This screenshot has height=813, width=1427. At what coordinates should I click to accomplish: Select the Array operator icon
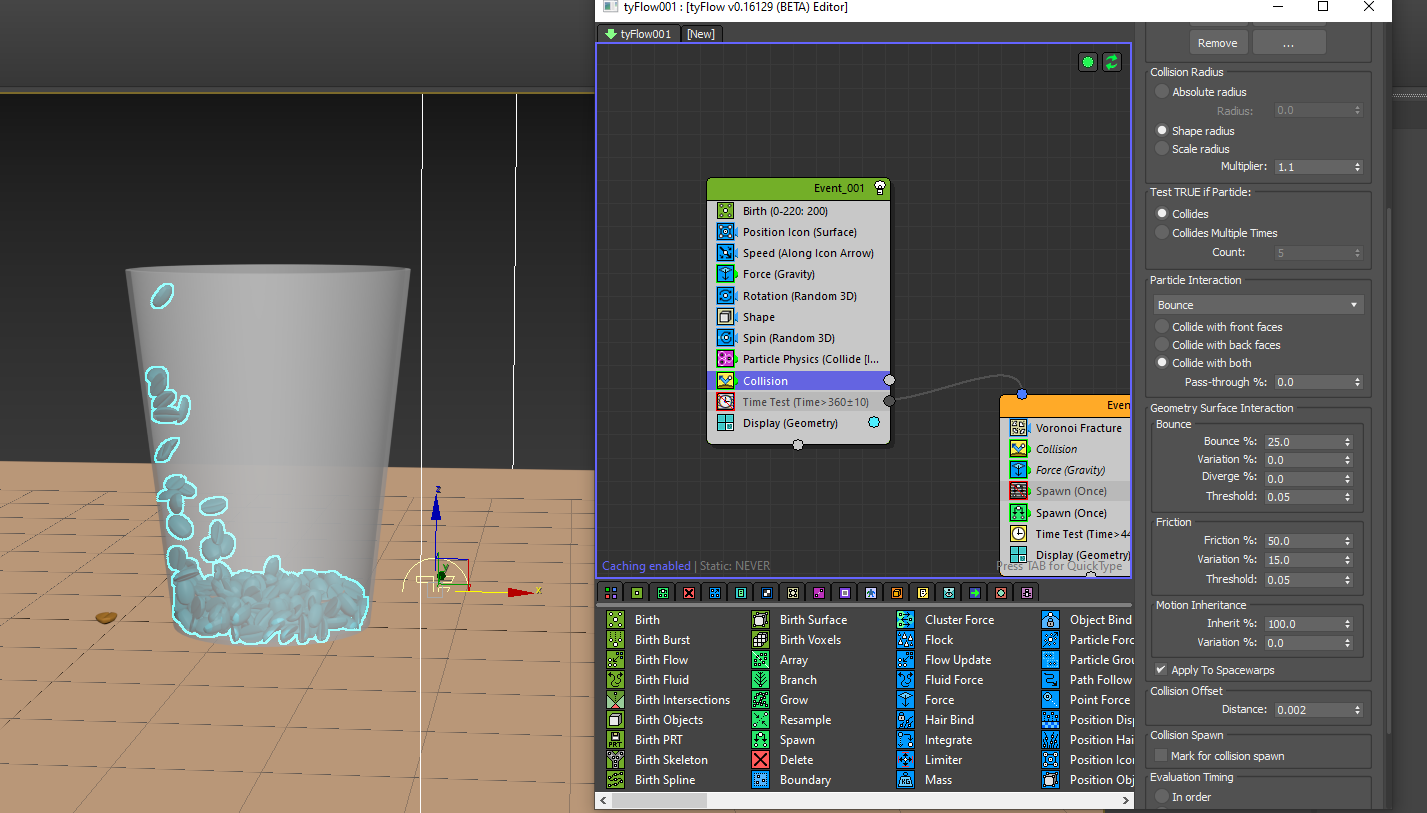(x=761, y=660)
